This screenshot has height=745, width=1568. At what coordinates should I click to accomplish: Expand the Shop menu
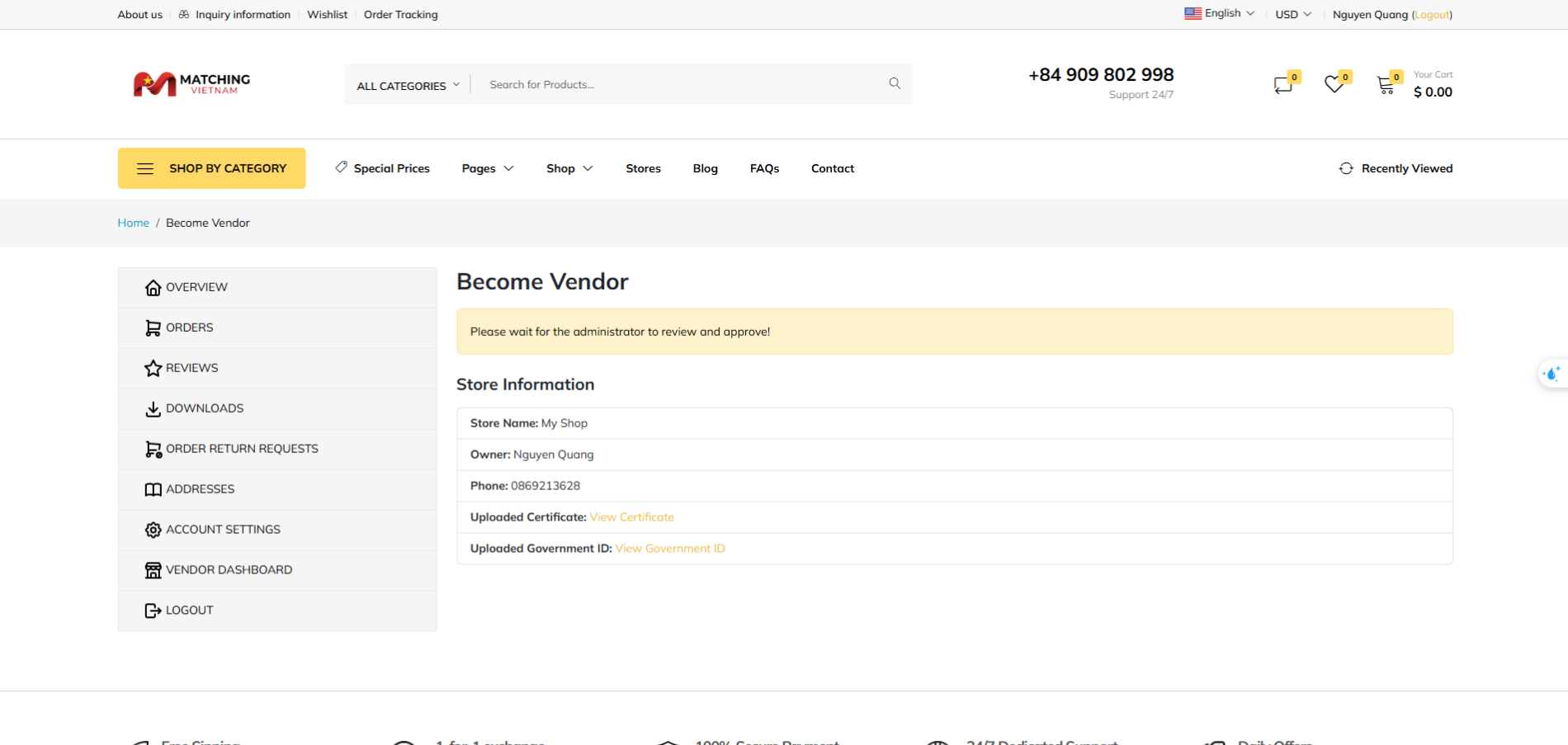(569, 168)
